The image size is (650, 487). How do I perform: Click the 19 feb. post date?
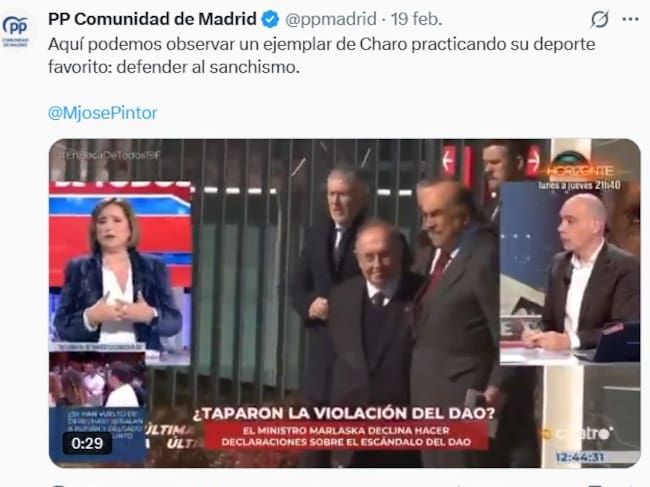(416, 19)
